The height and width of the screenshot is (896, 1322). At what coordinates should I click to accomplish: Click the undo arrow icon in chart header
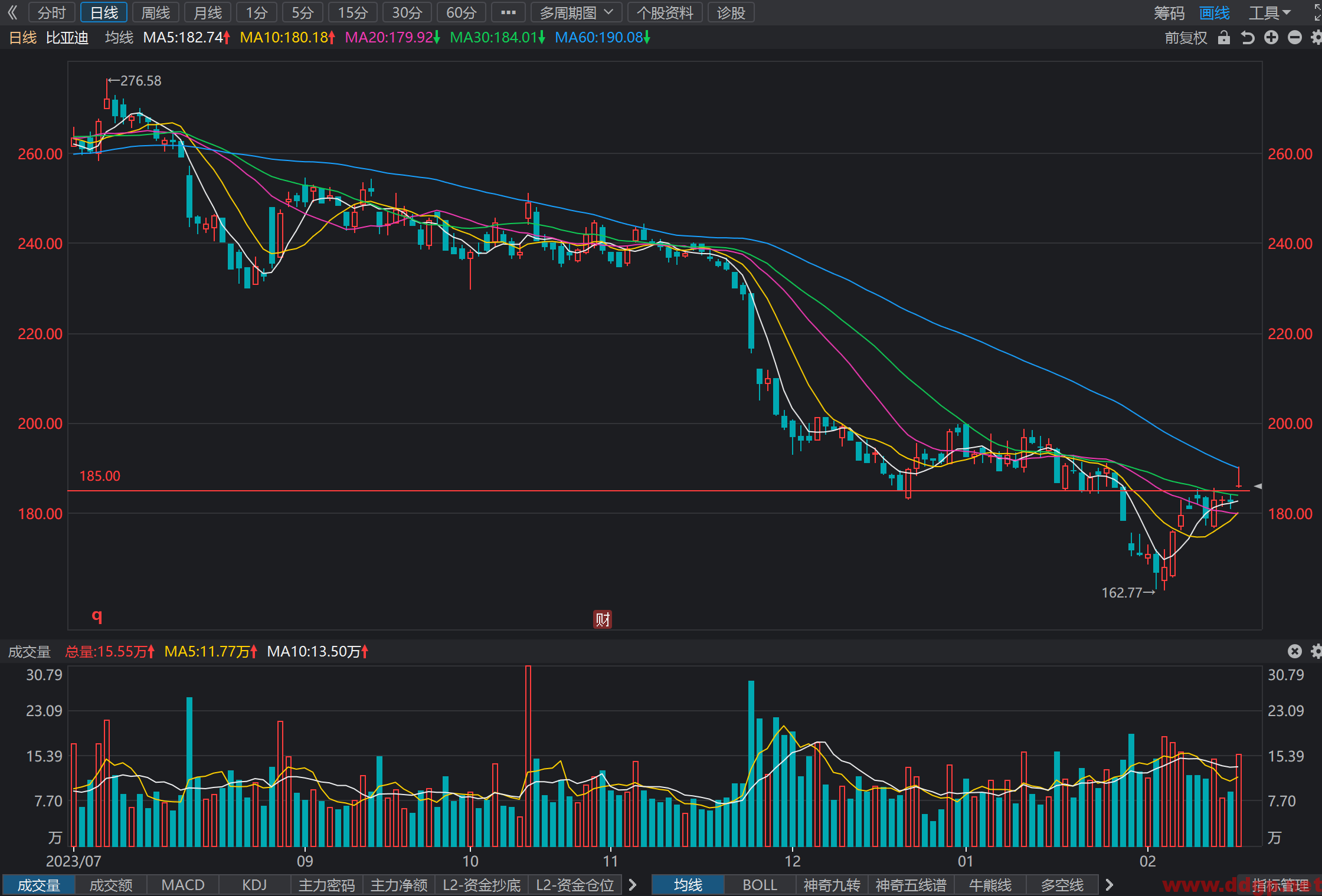click(1248, 38)
